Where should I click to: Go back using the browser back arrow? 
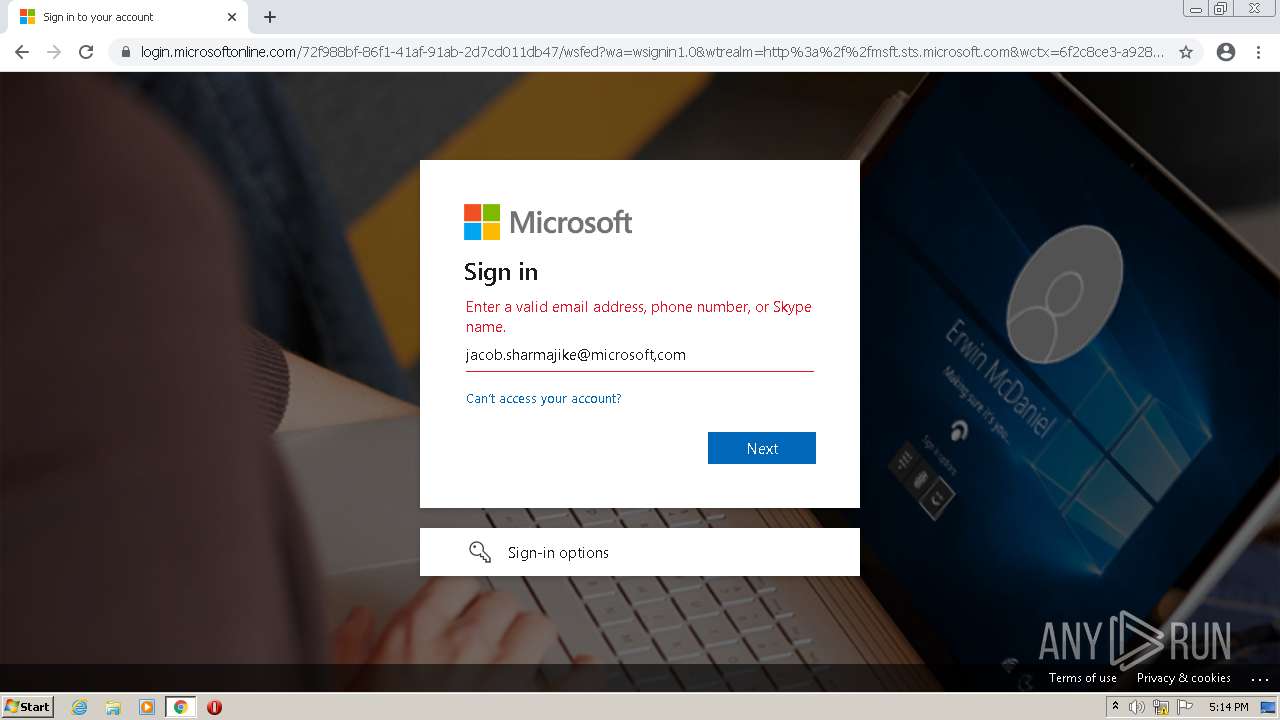pyautogui.click(x=22, y=52)
